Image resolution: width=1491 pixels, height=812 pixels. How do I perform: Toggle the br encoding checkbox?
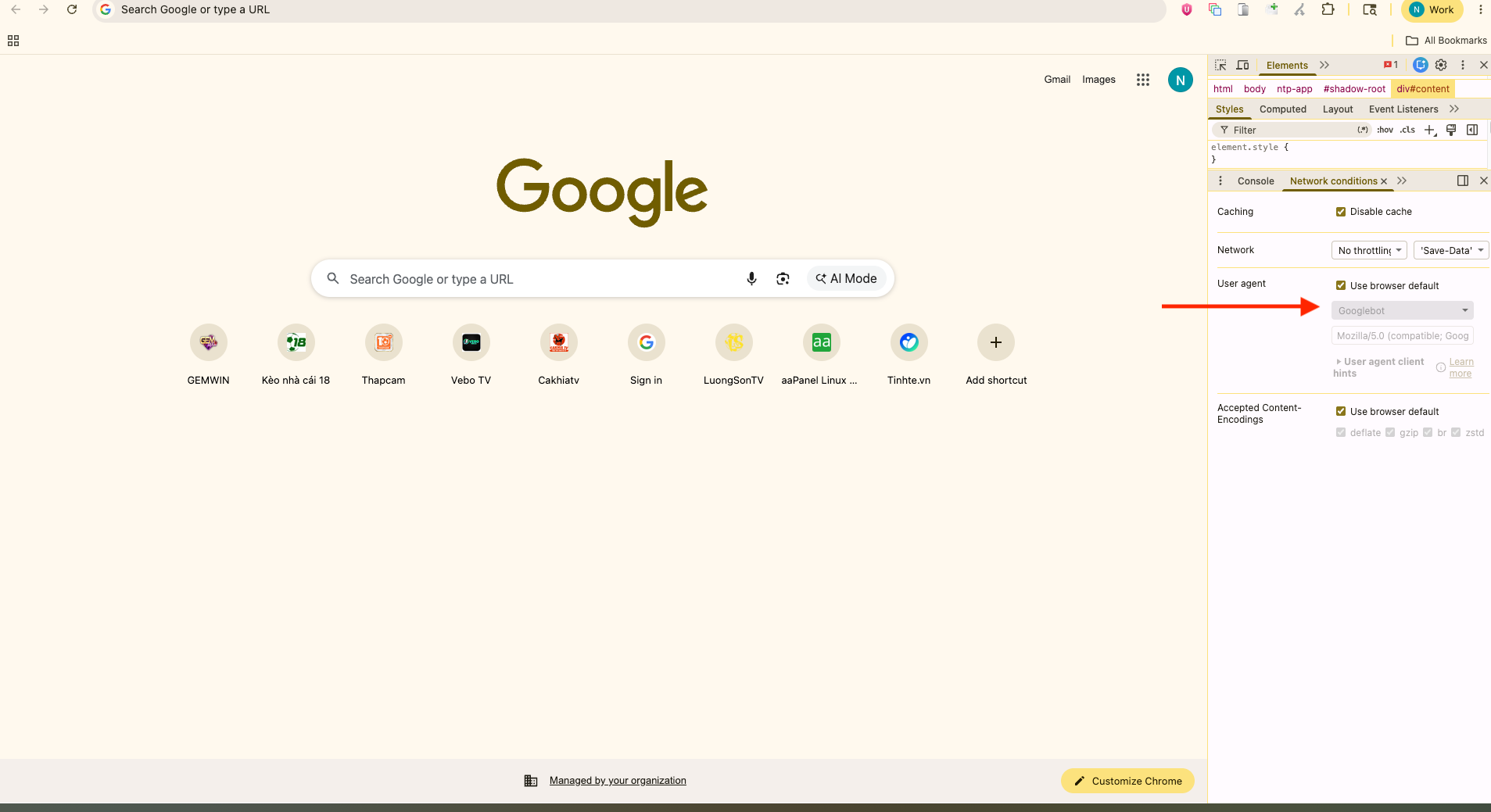1428,432
